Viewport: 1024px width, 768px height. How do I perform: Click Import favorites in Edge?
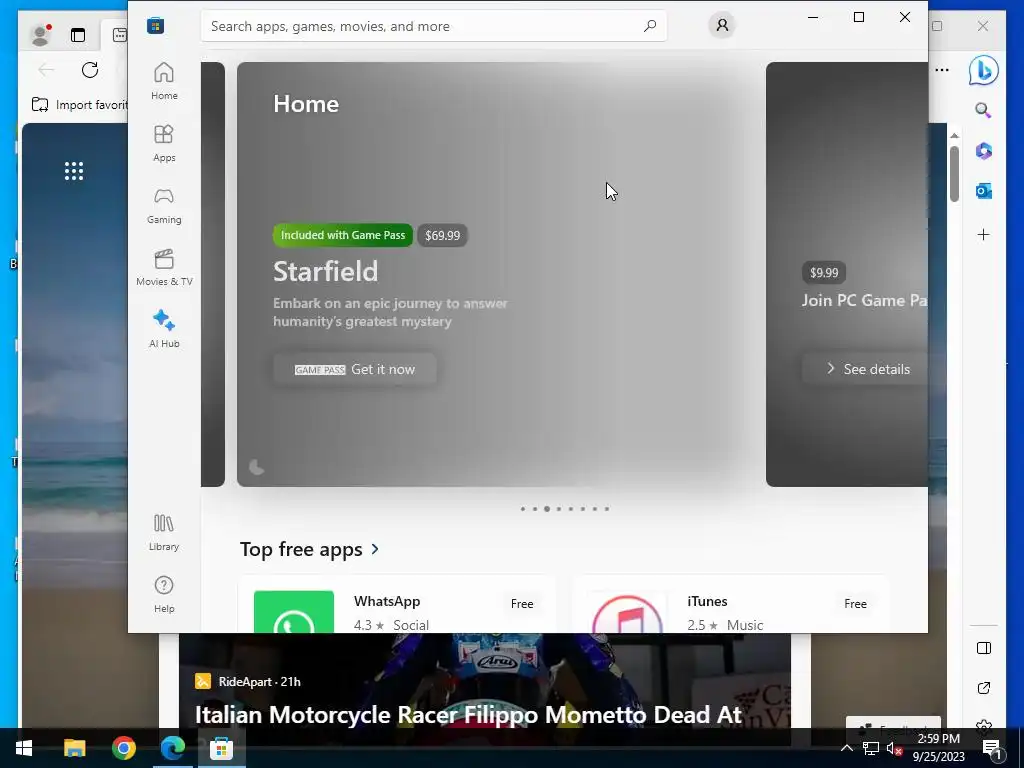pyautogui.click(x=80, y=104)
